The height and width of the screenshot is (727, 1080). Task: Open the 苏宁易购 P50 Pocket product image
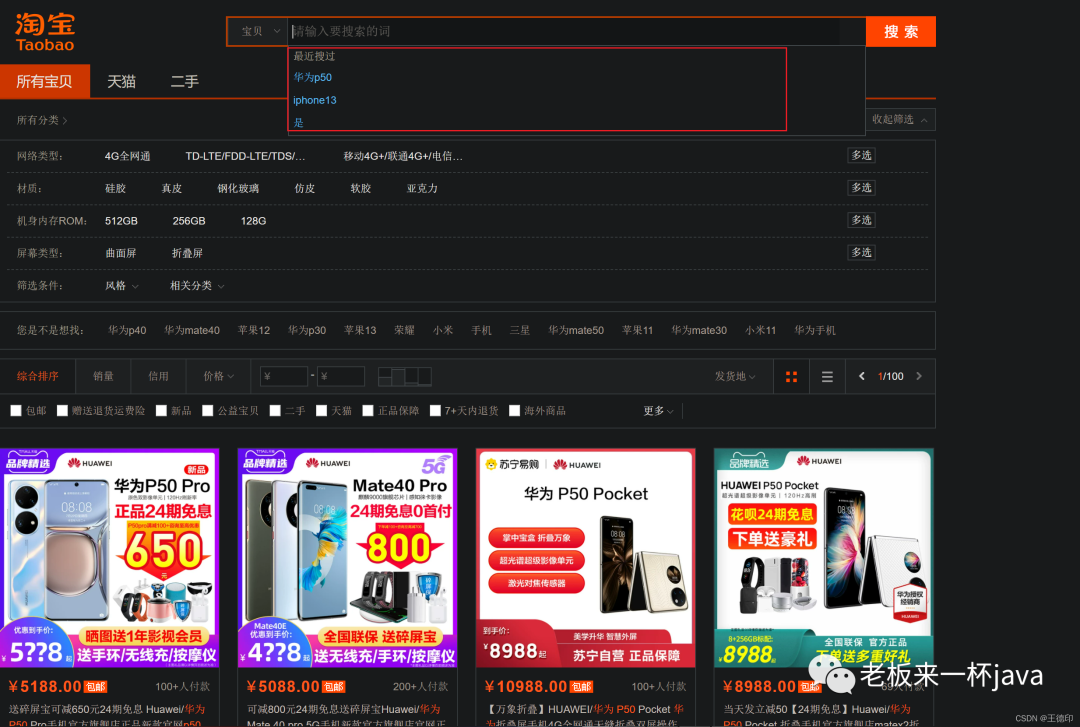[585, 558]
